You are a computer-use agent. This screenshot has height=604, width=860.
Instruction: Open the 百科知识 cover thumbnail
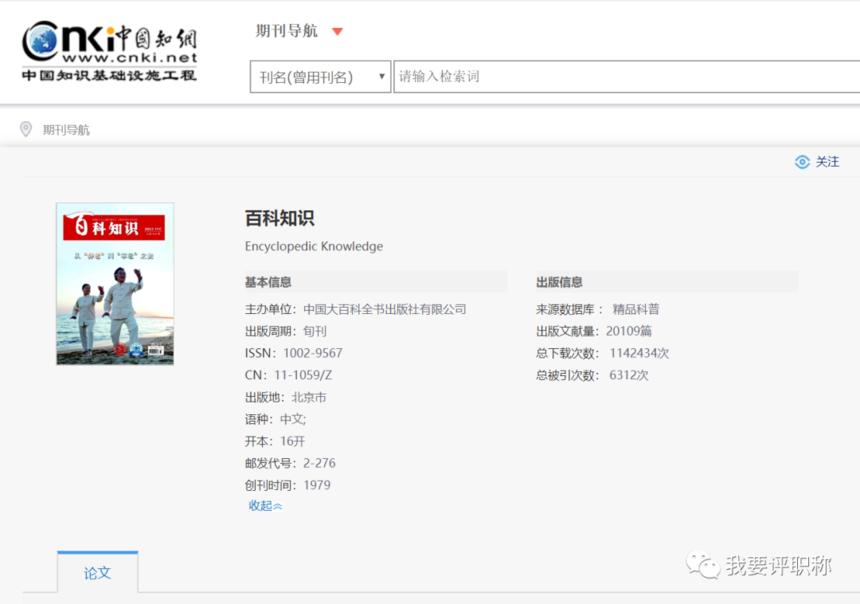[x=115, y=284]
